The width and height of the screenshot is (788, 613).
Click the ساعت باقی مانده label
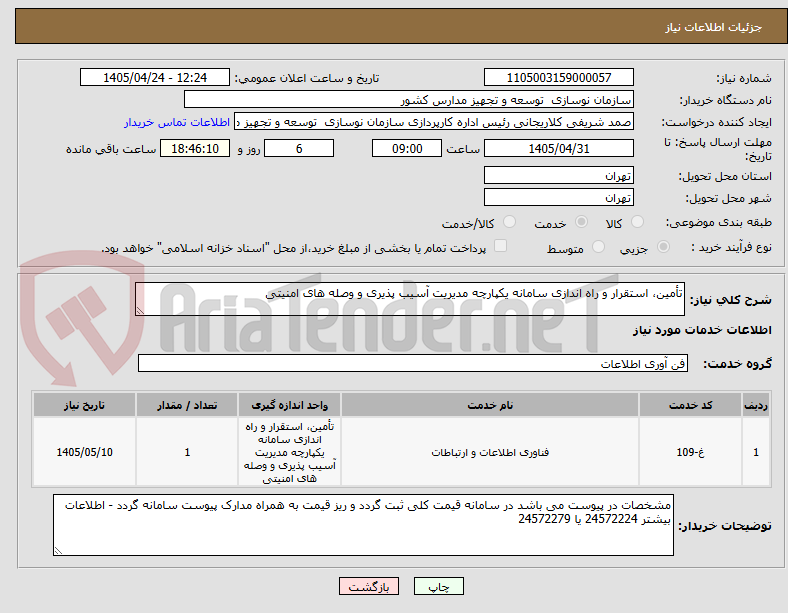click(x=111, y=149)
